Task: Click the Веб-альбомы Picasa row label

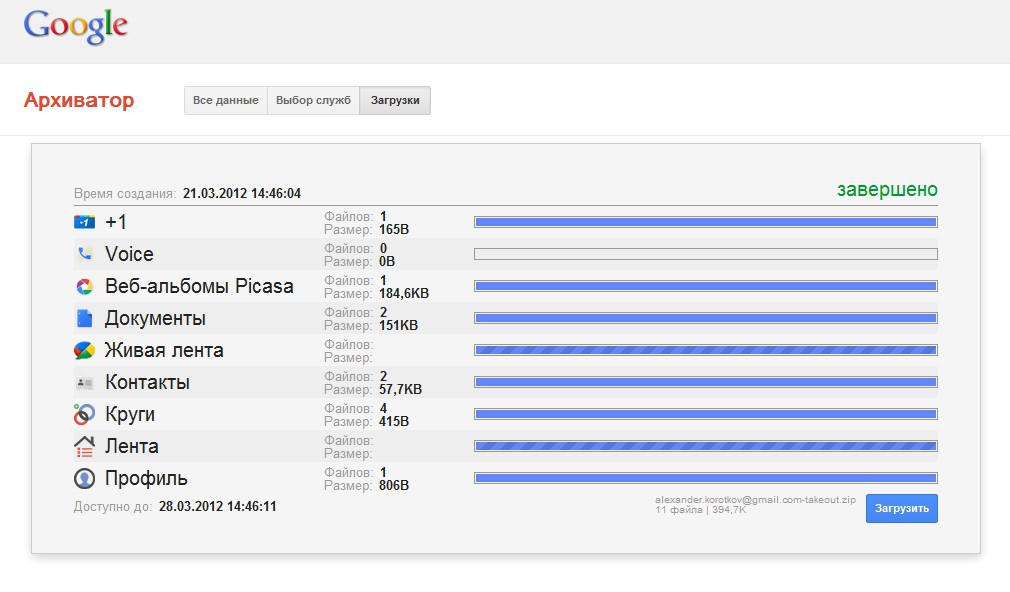Action: pyautogui.click(x=199, y=287)
